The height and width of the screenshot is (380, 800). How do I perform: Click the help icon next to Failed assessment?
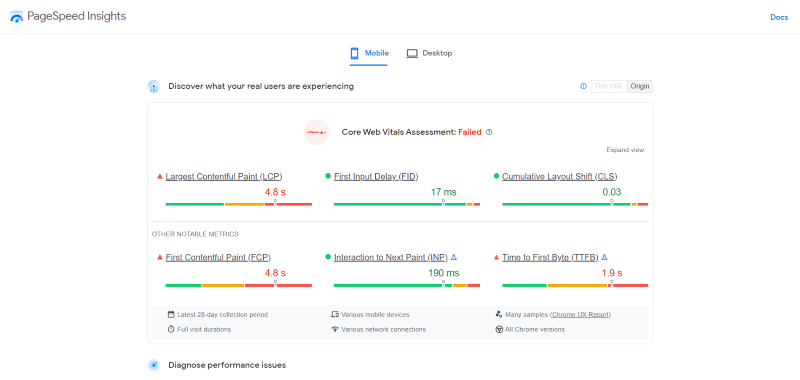click(x=489, y=132)
